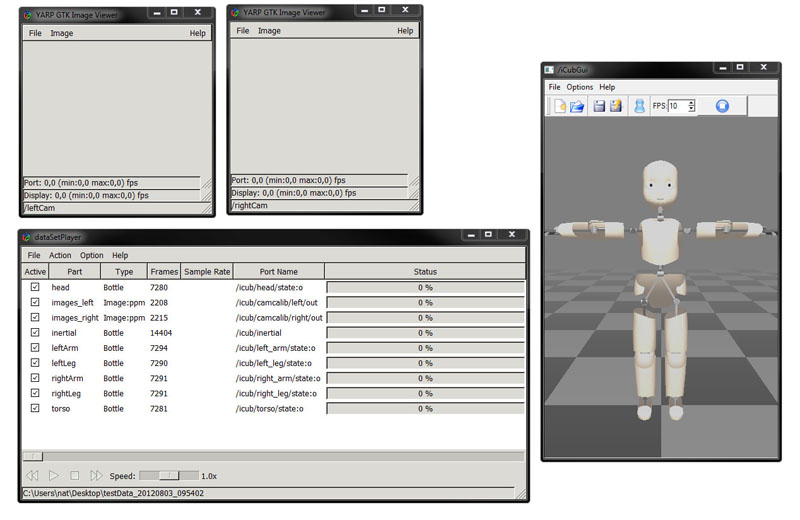Click the save-as floppy with pencil icon
Viewport: 800px width, 520px height.
(x=616, y=106)
